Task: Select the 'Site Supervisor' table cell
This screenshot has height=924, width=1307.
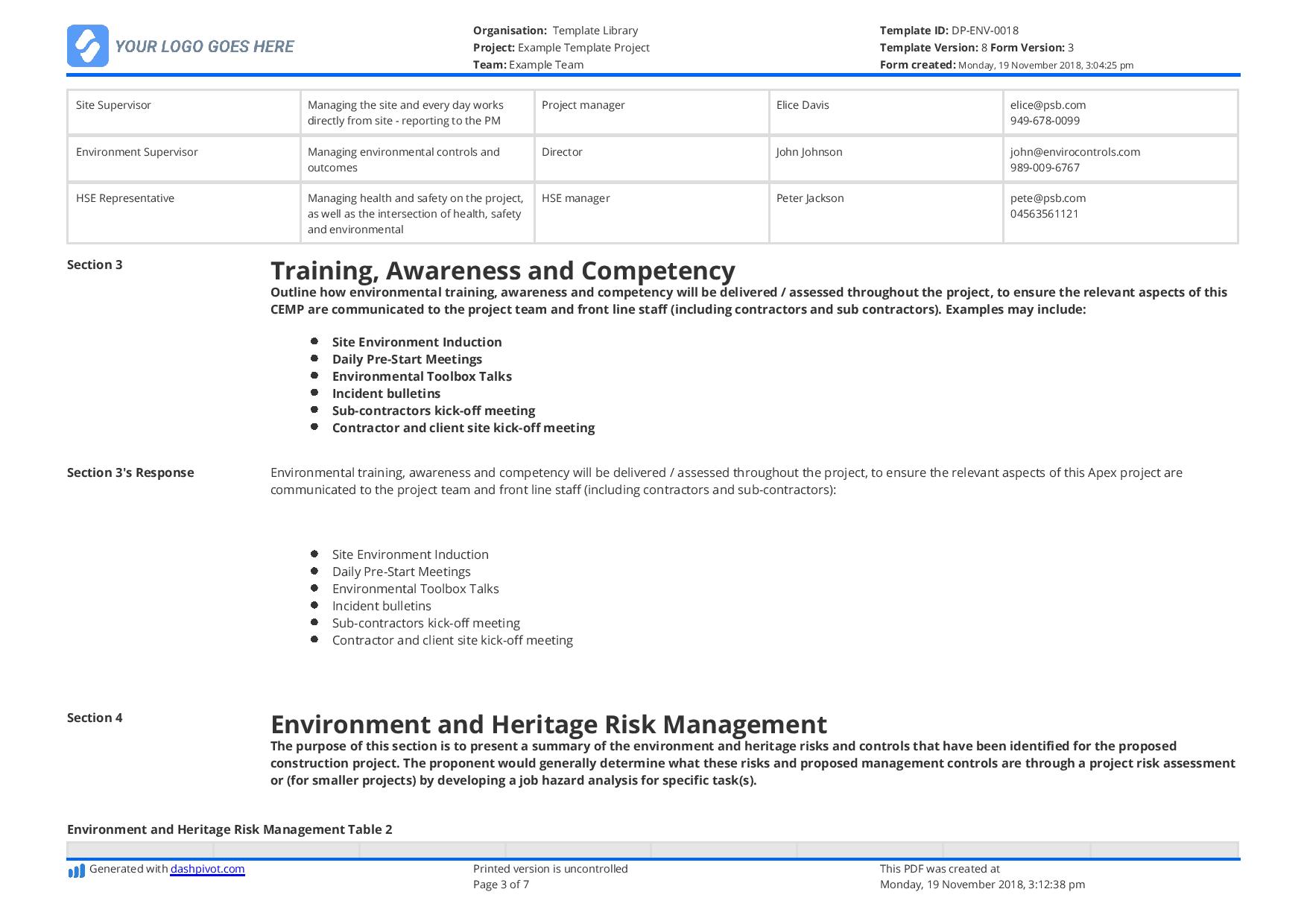Action: click(183, 113)
